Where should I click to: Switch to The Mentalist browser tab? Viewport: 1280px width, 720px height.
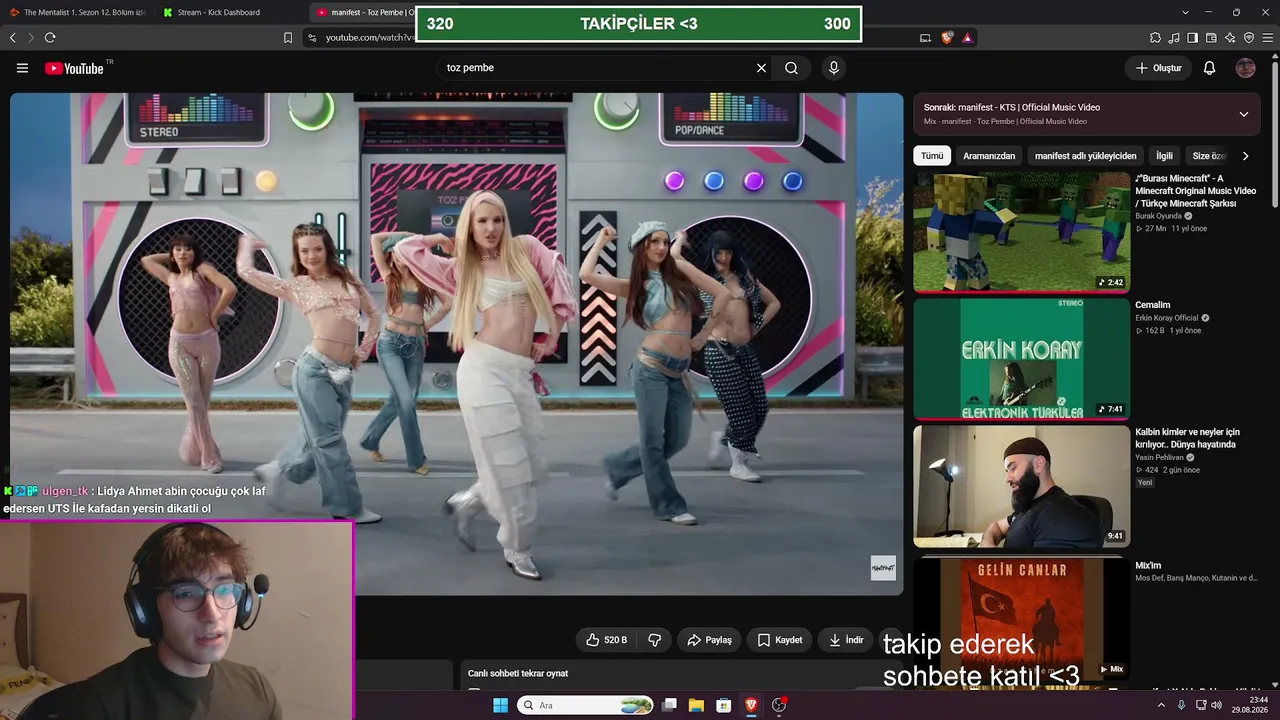tap(77, 12)
